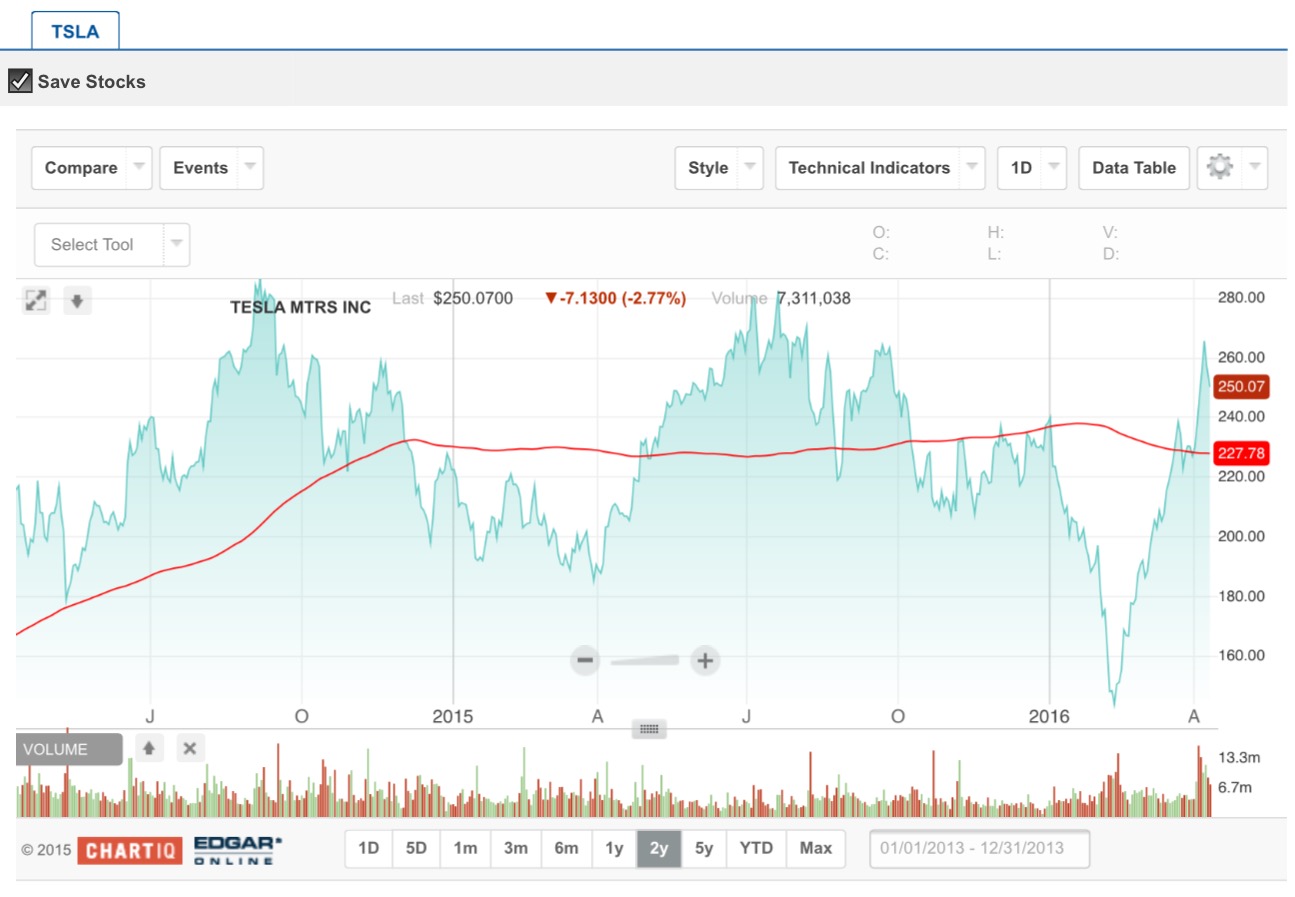Switch the range to YTD

[x=756, y=848]
